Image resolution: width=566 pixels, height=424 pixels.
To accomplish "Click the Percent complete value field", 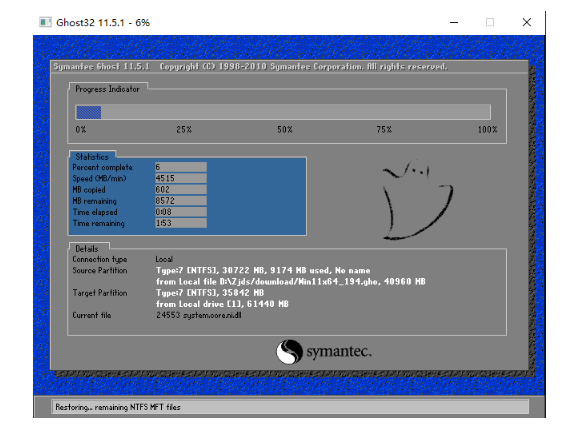I will tap(181, 167).
